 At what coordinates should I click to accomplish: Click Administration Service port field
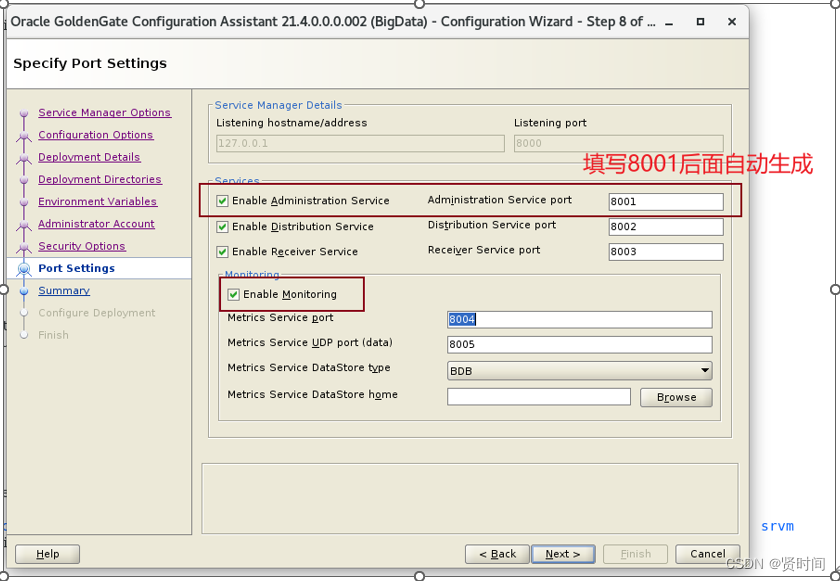(x=666, y=201)
